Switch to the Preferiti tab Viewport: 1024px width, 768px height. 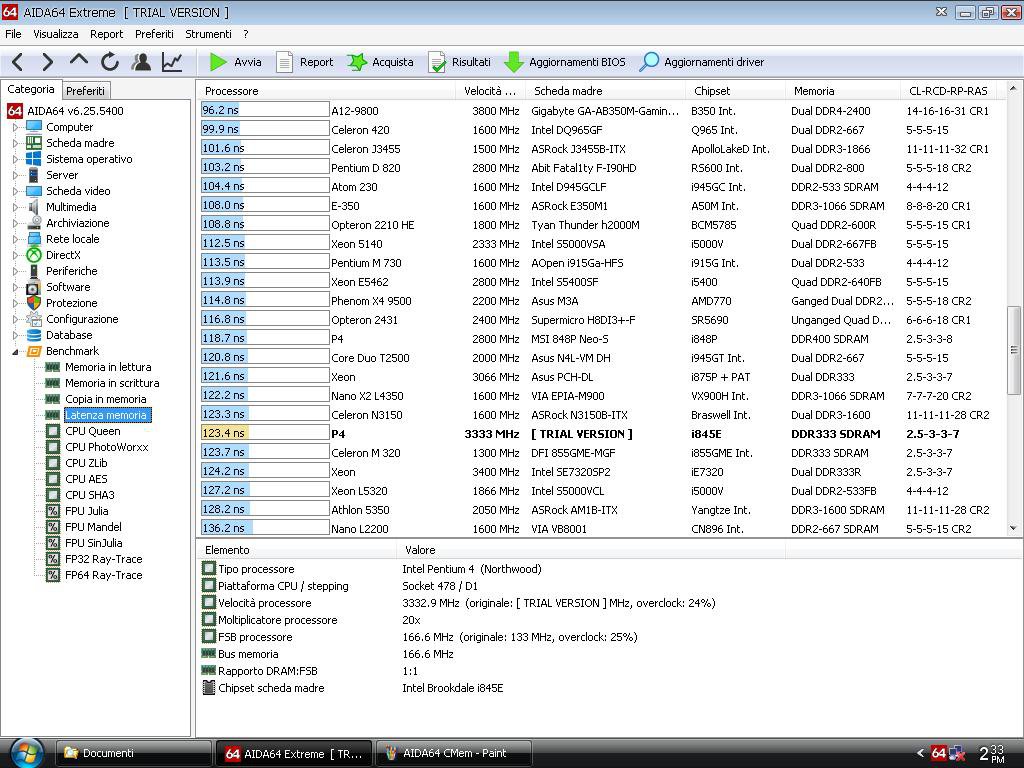point(85,91)
